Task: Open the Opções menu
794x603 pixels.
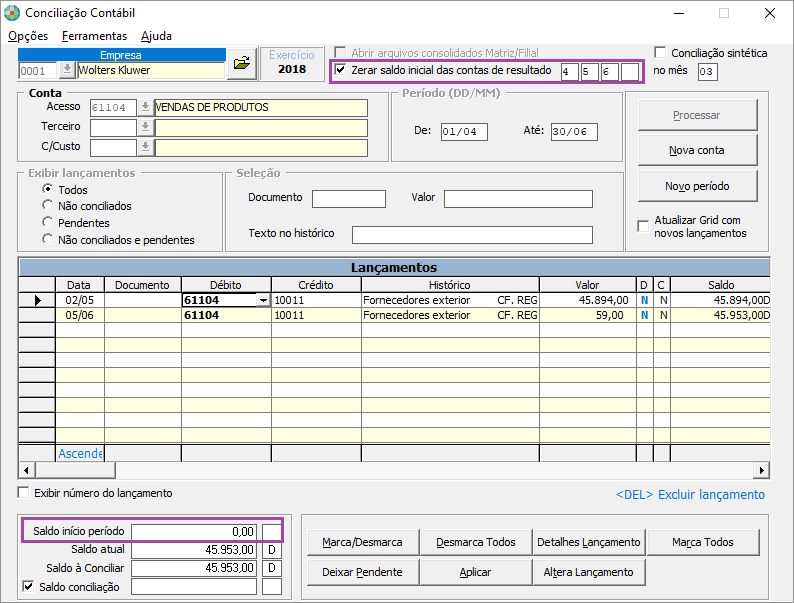Action: [x=28, y=36]
